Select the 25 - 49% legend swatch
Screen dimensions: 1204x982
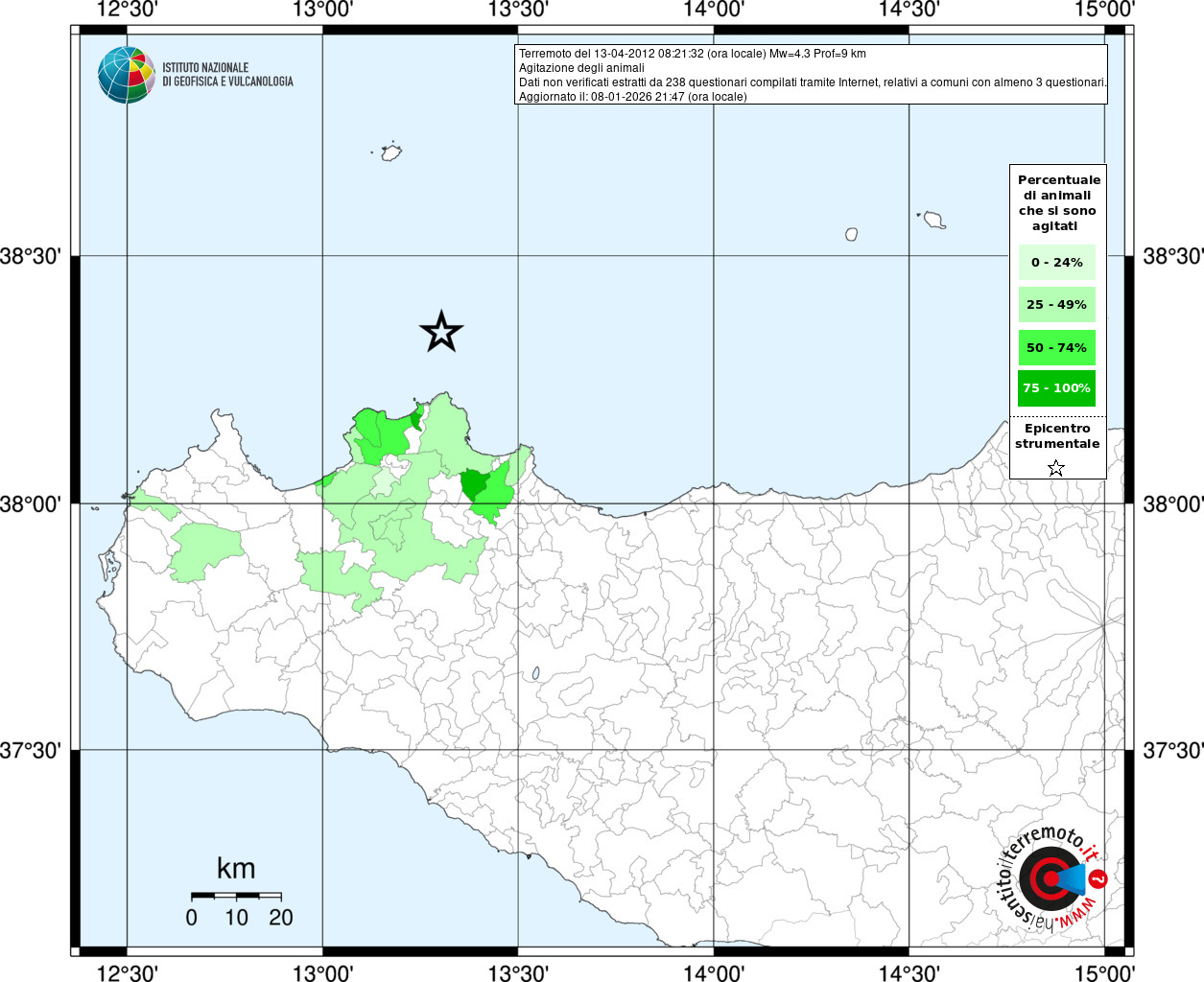(1056, 305)
